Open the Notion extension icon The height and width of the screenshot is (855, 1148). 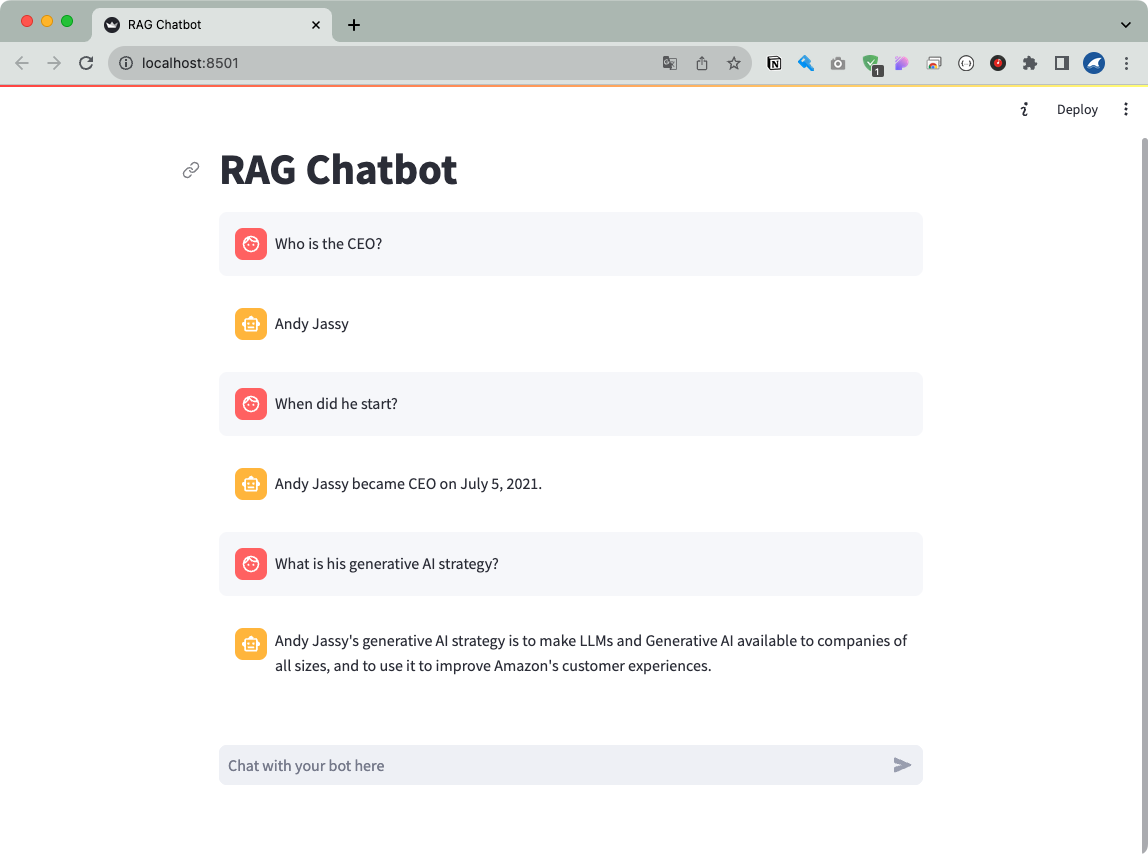(x=774, y=63)
